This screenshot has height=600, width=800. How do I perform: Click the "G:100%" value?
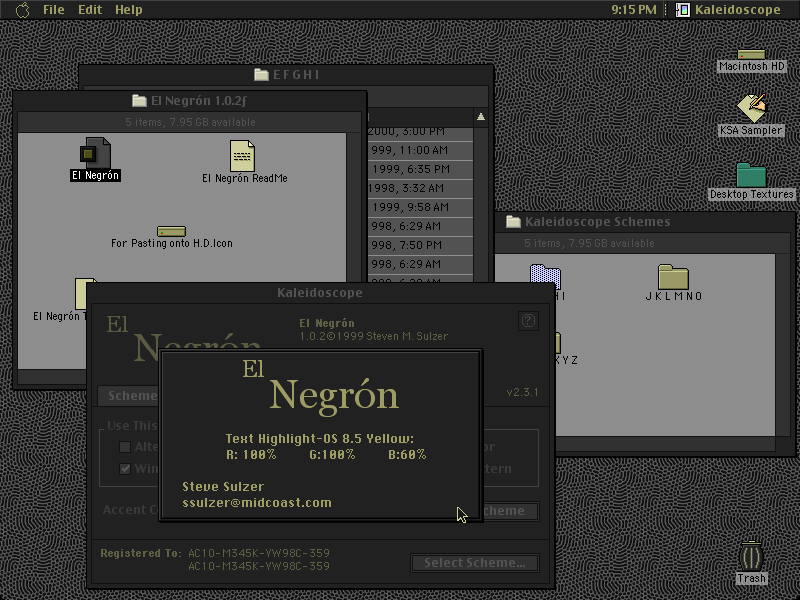pos(332,455)
